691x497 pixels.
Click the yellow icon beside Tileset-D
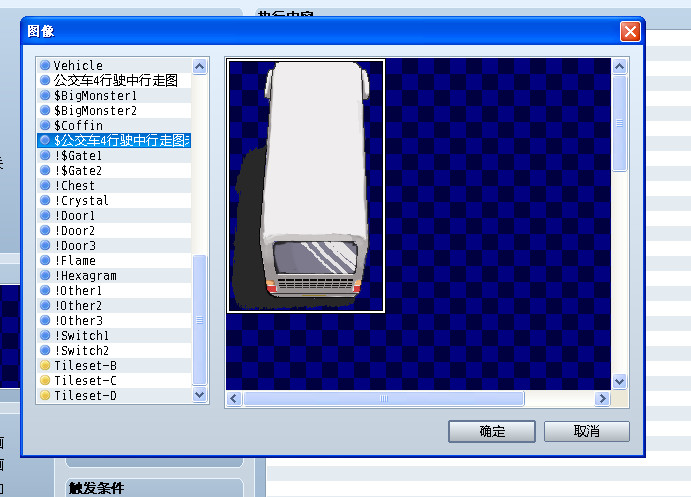[x=45, y=395]
